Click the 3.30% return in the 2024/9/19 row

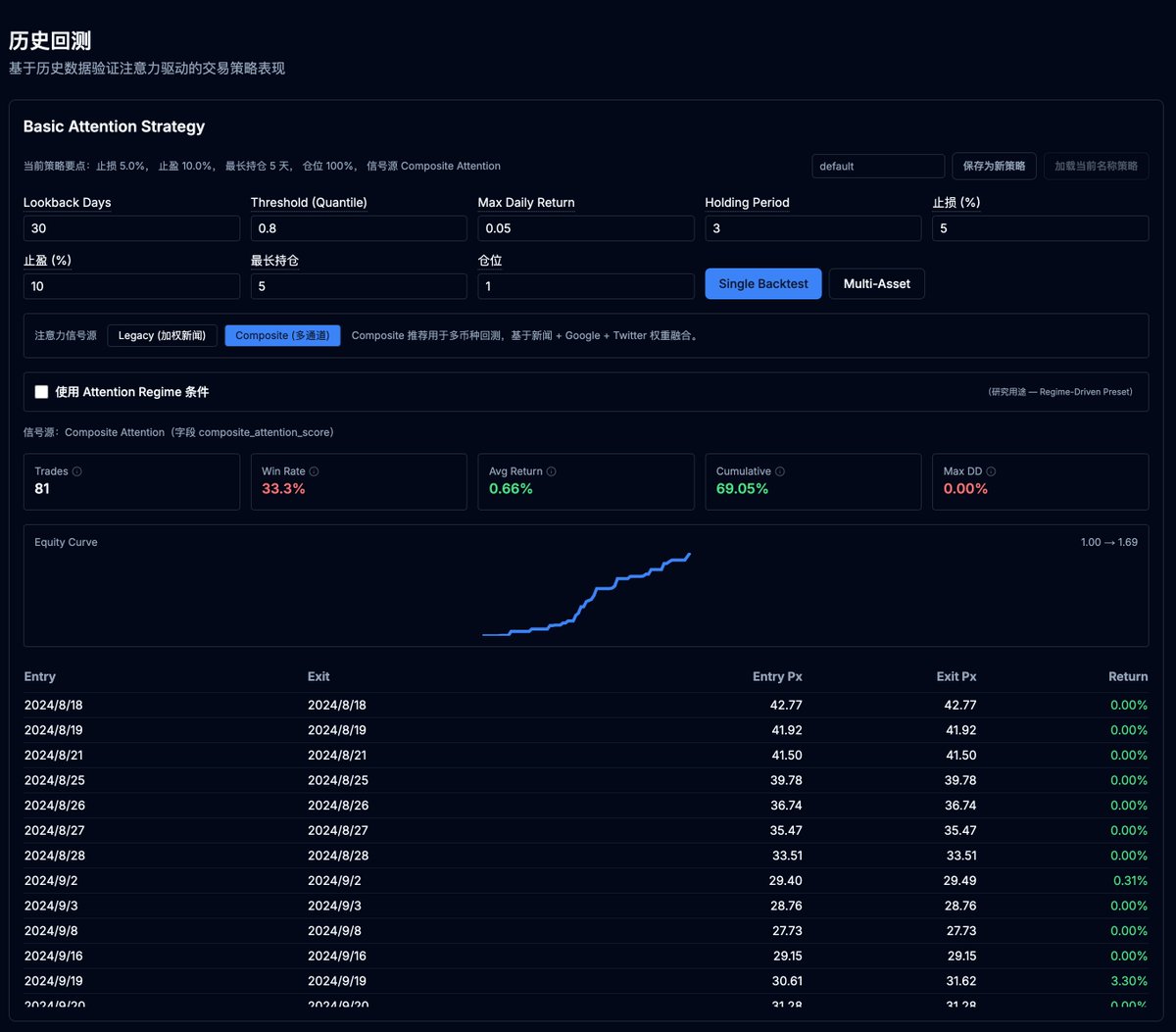(x=1129, y=981)
